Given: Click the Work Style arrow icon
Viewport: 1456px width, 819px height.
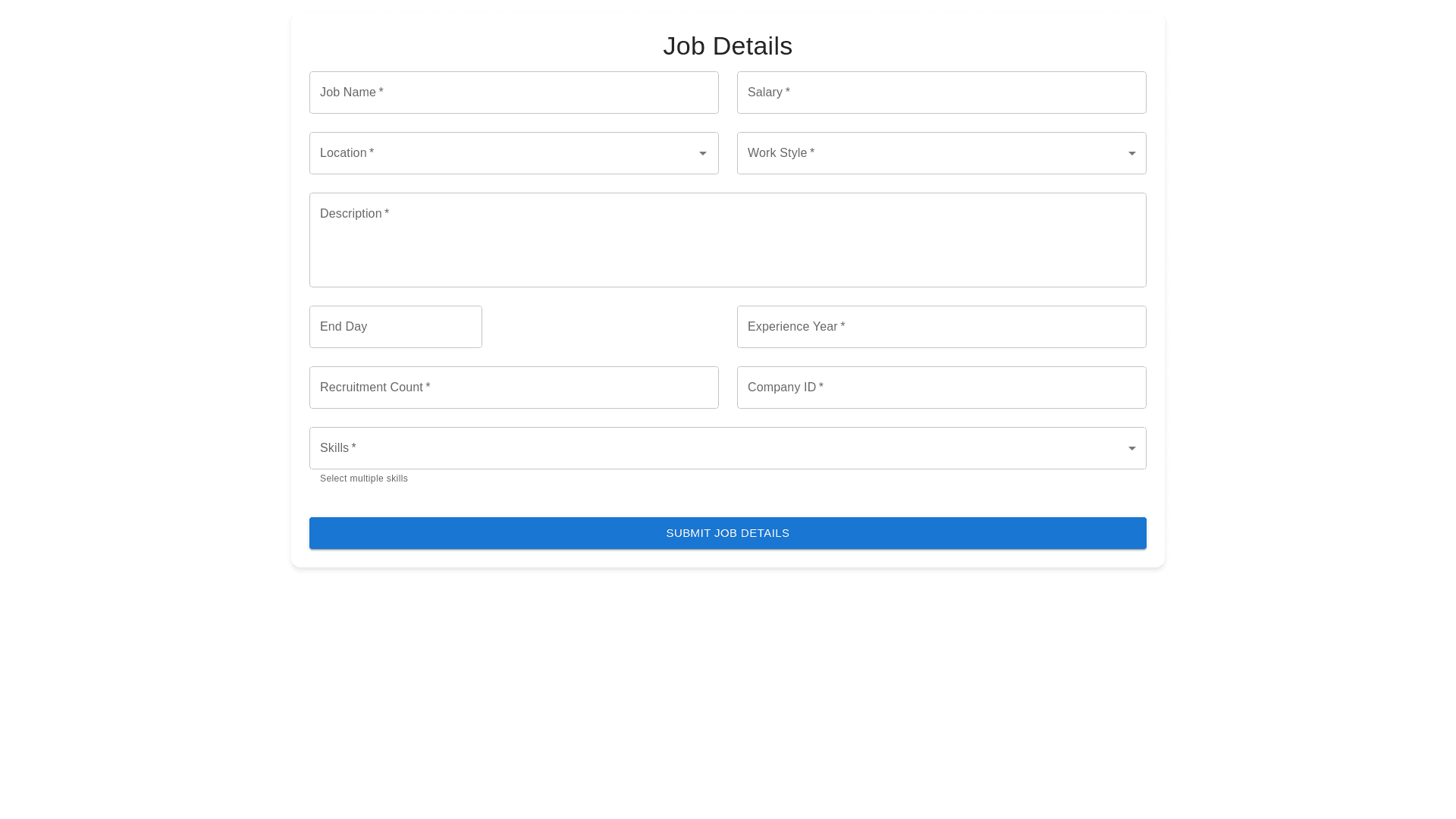Looking at the screenshot, I should click(1131, 154).
